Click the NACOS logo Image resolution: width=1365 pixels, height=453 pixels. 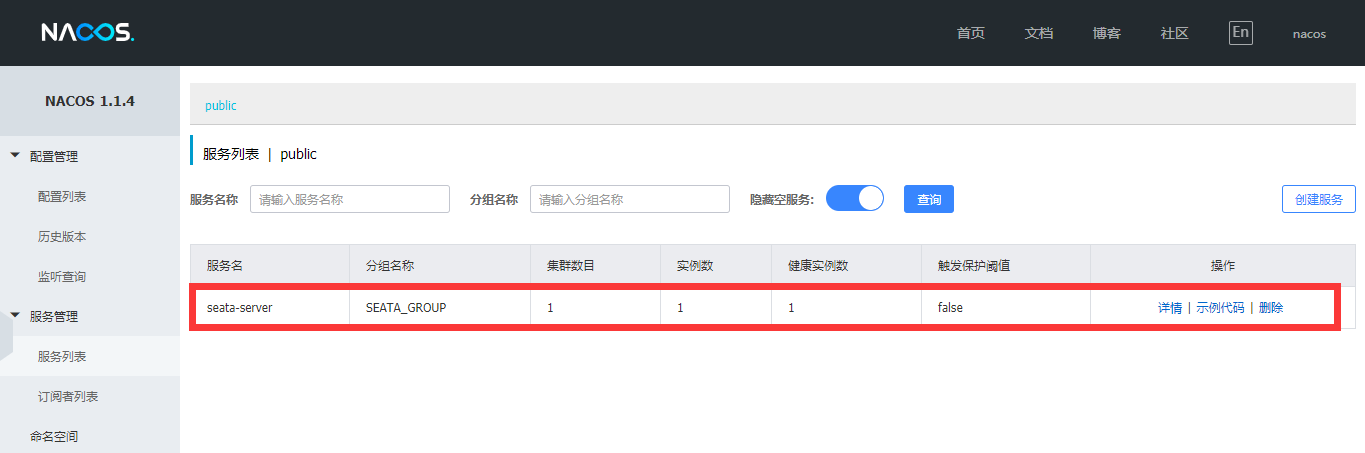point(87,33)
